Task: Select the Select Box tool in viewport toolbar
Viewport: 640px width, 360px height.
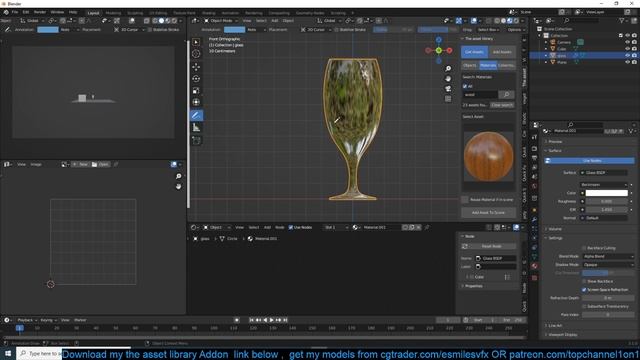Action: point(196,42)
